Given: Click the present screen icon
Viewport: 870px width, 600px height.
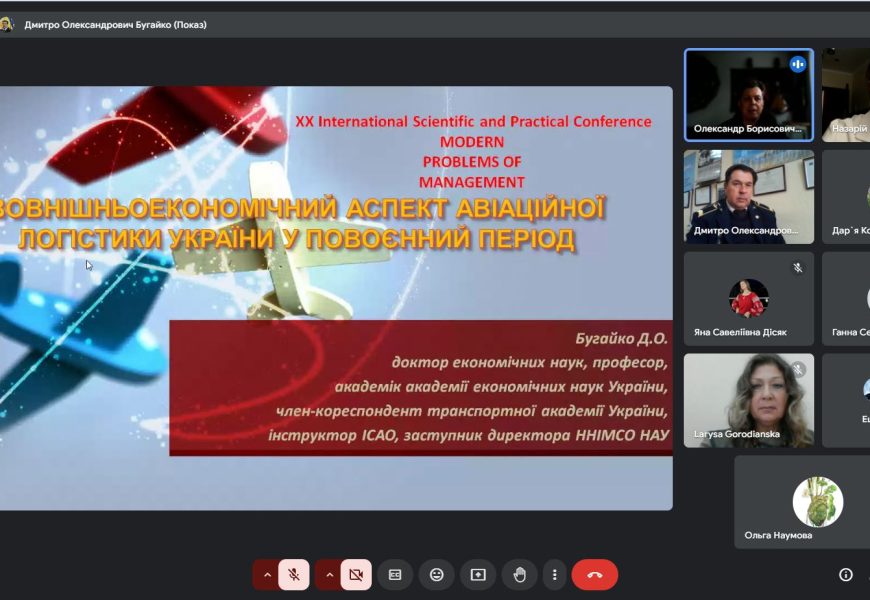Looking at the screenshot, I should (x=478, y=575).
